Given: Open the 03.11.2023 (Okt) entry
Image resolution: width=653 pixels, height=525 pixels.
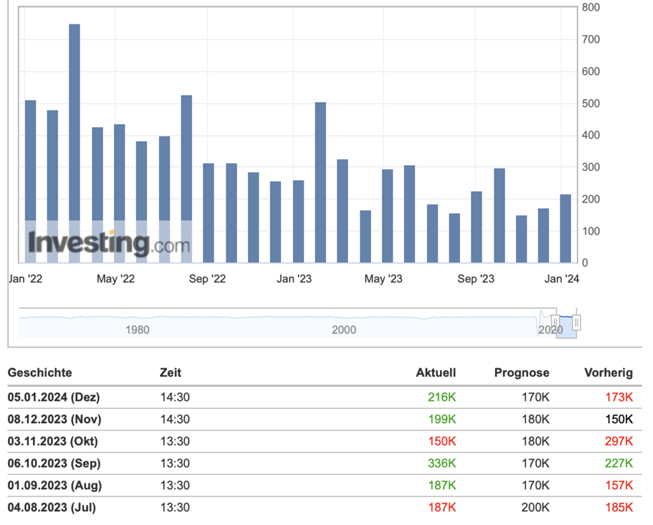Looking at the screenshot, I should pyautogui.click(x=59, y=441).
